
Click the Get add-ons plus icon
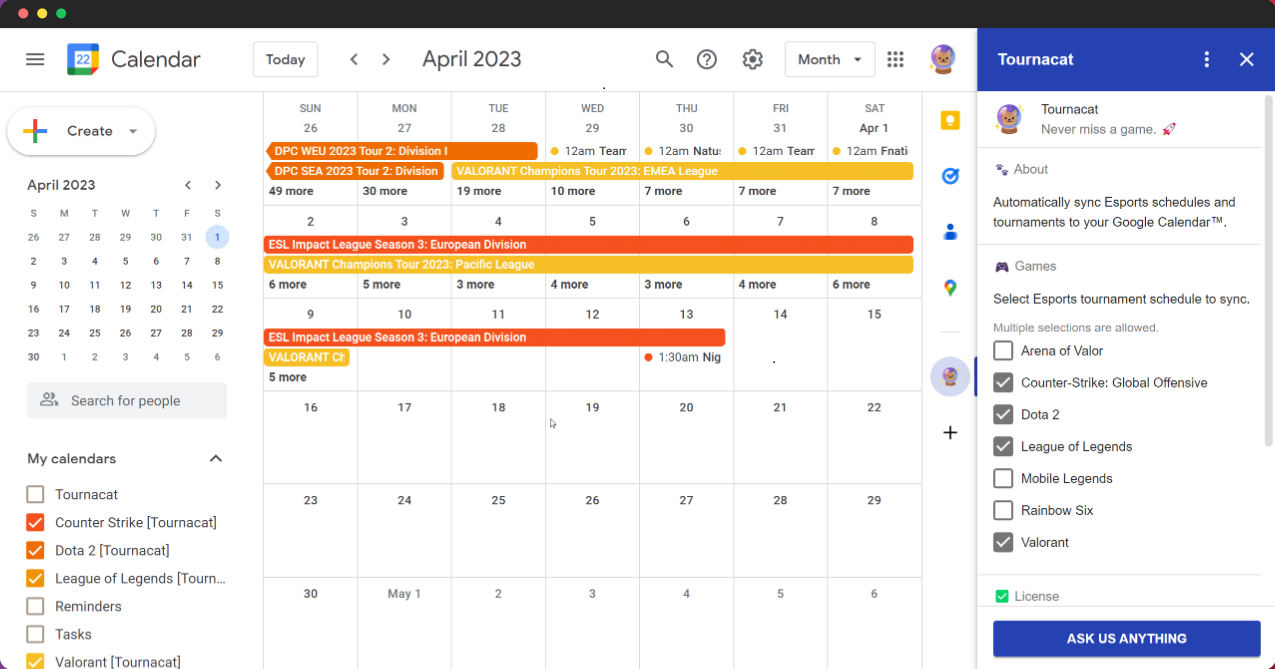(949, 432)
